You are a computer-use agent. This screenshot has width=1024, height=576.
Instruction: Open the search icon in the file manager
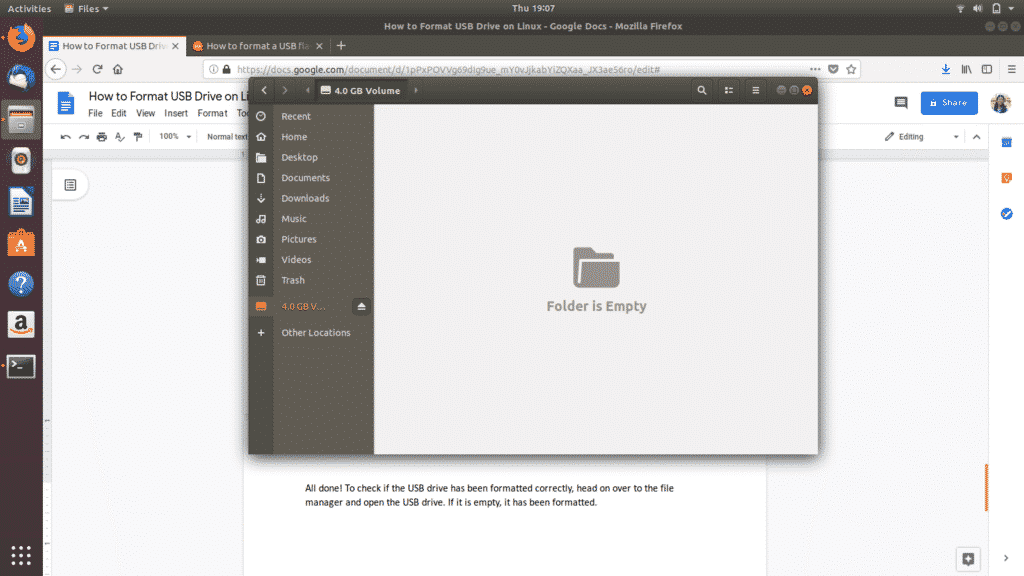pyautogui.click(x=702, y=90)
